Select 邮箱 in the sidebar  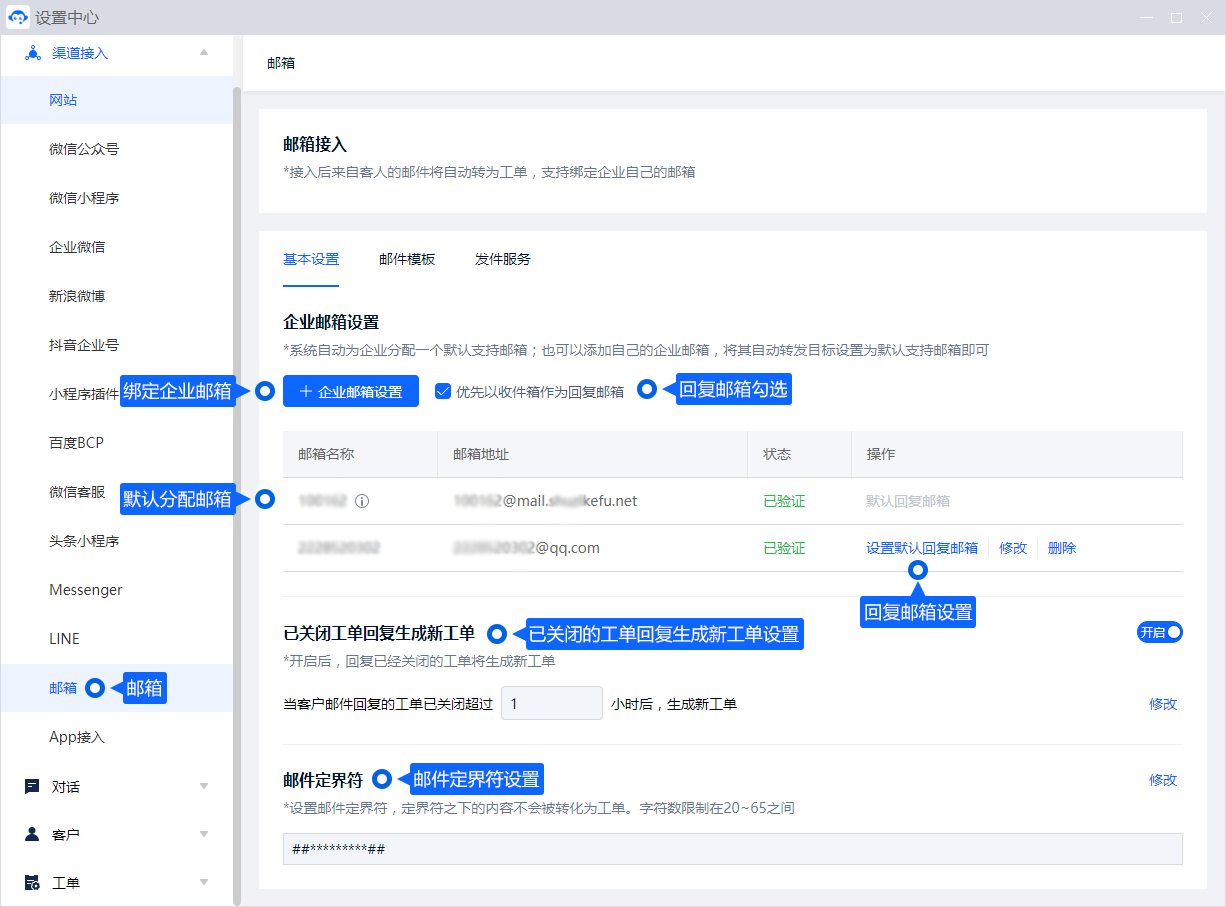63,688
